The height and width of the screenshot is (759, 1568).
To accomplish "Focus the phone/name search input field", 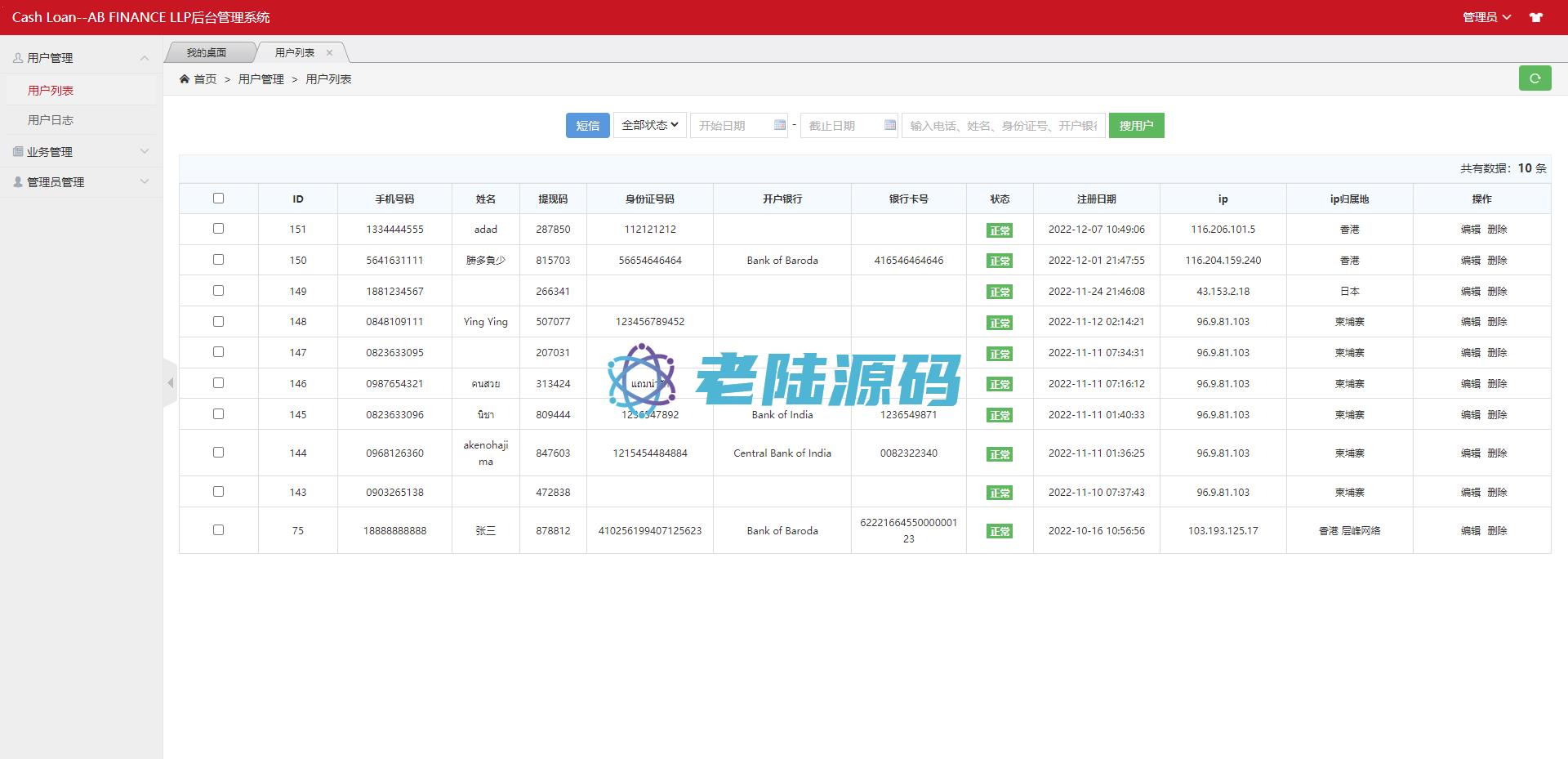I will (1003, 125).
